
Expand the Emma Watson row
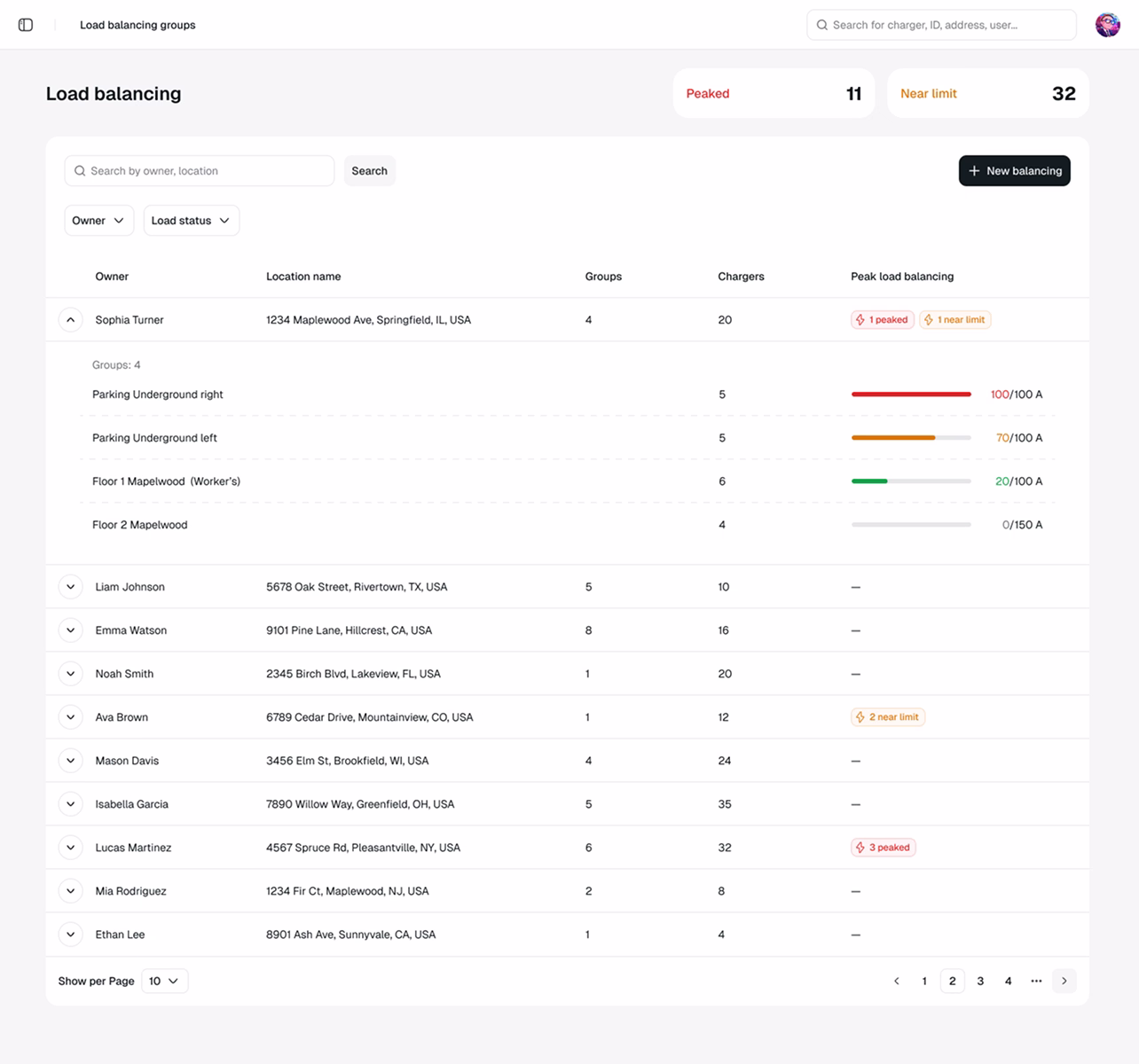(70, 630)
